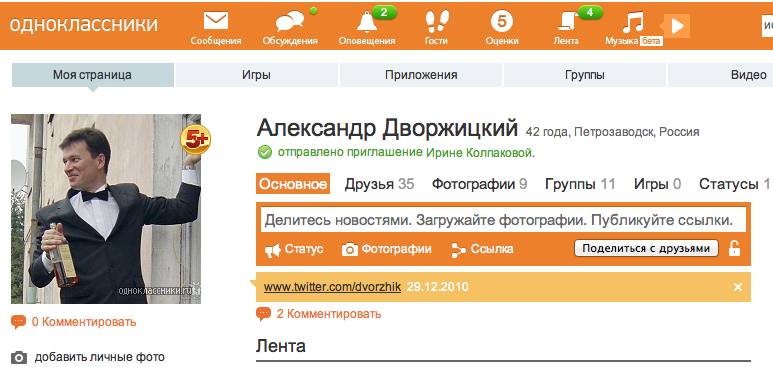Toggle the privacy lock icon
The image size is (773, 367).
[735, 248]
